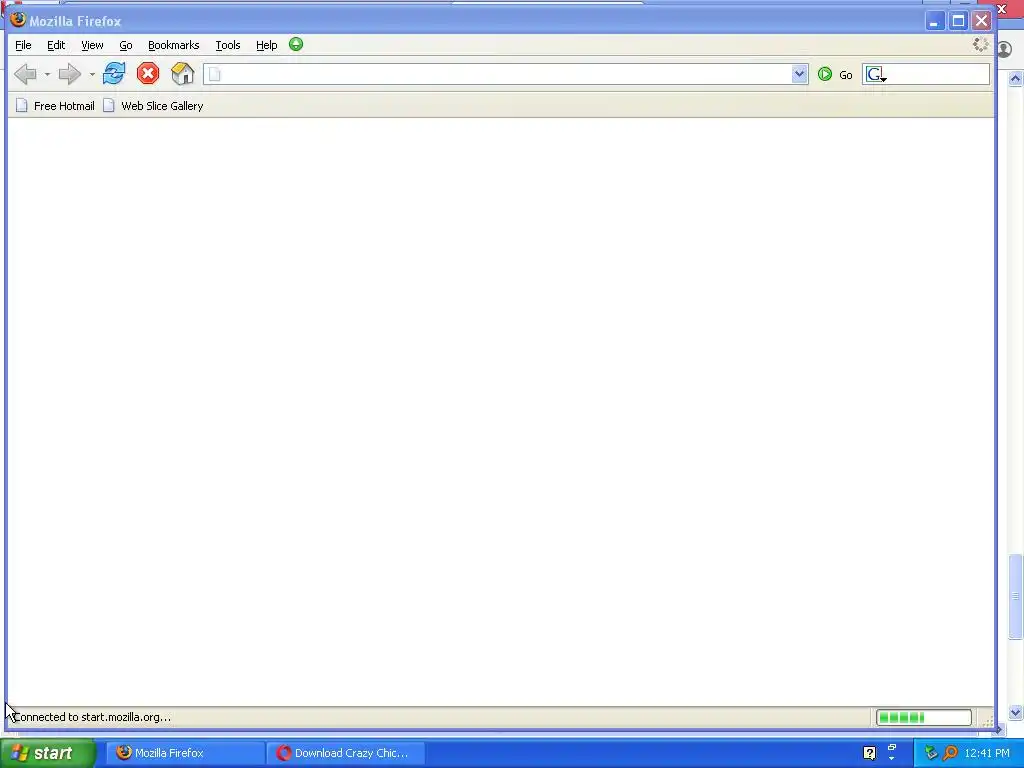
Task: Click the background window scroll up arrow
Action: click(x=1016, y=79)
